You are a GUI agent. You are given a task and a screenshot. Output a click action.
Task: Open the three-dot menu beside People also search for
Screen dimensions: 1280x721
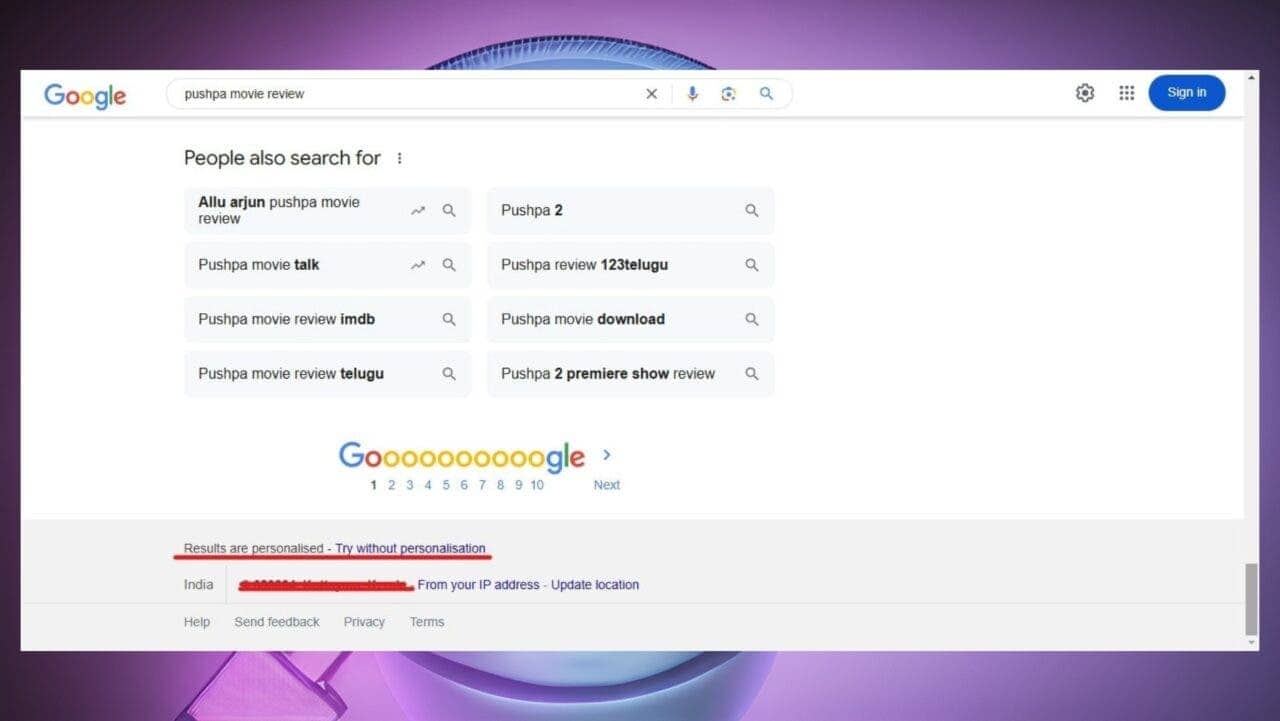(400, 158)
